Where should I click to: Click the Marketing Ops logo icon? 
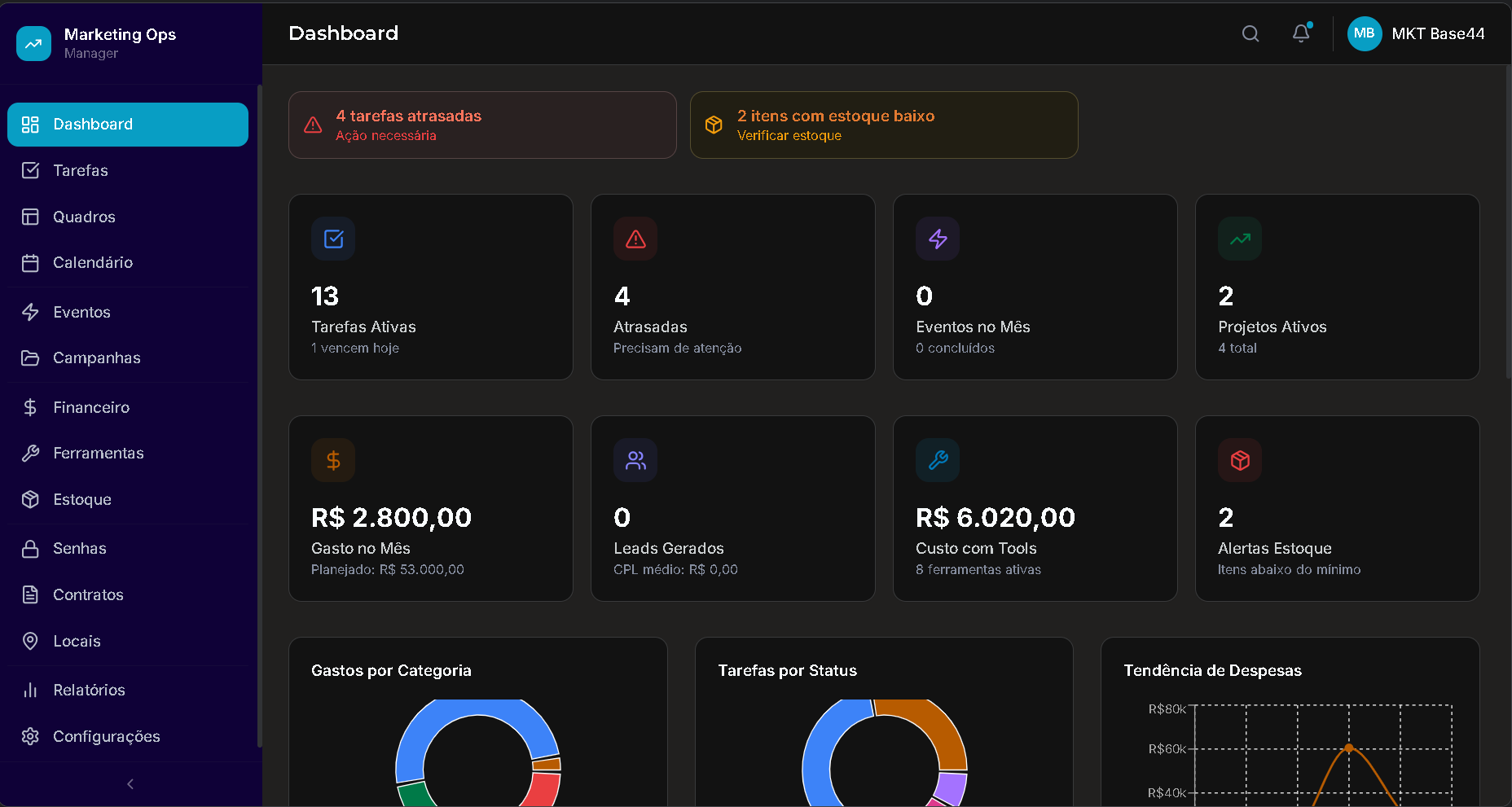point(33,43)
